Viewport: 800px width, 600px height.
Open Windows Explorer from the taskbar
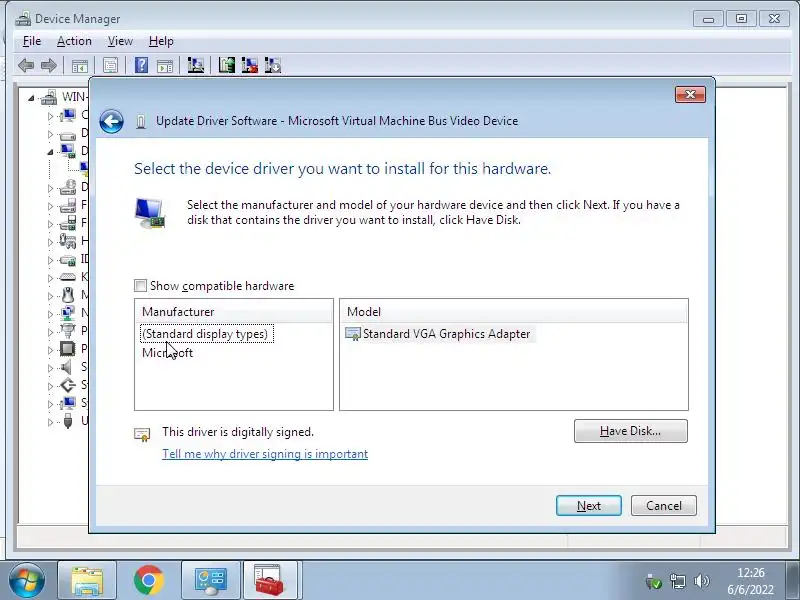[x=87, y=580]
